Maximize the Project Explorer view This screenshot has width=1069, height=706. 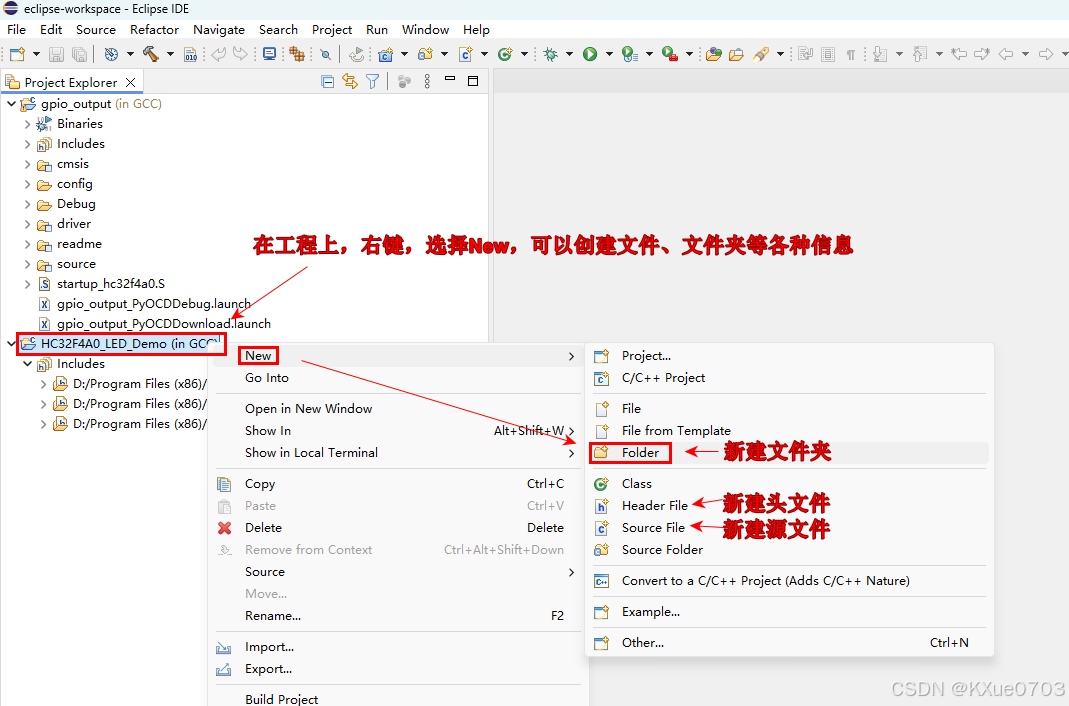pos(473,81)
